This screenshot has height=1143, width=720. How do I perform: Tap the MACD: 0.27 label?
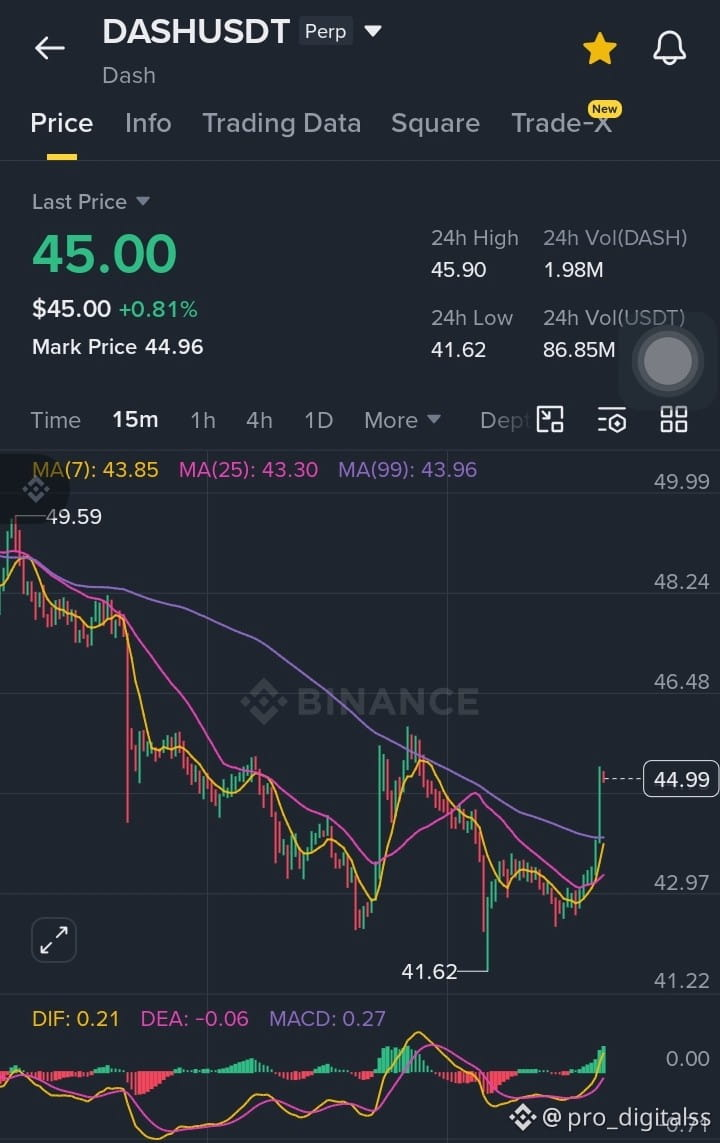tap(327, 1018)
